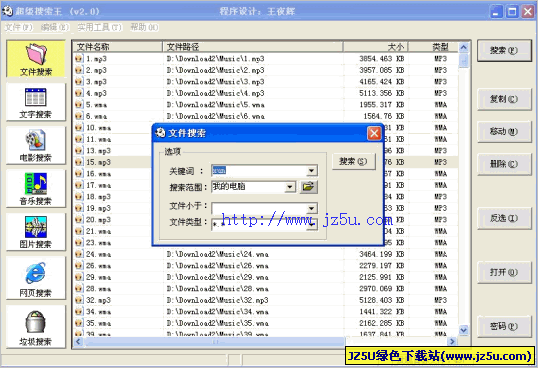538x368 pixels.
Task: Click the file icon of 10.wma row
Action: pyautogui.click(x=79, y=128)
